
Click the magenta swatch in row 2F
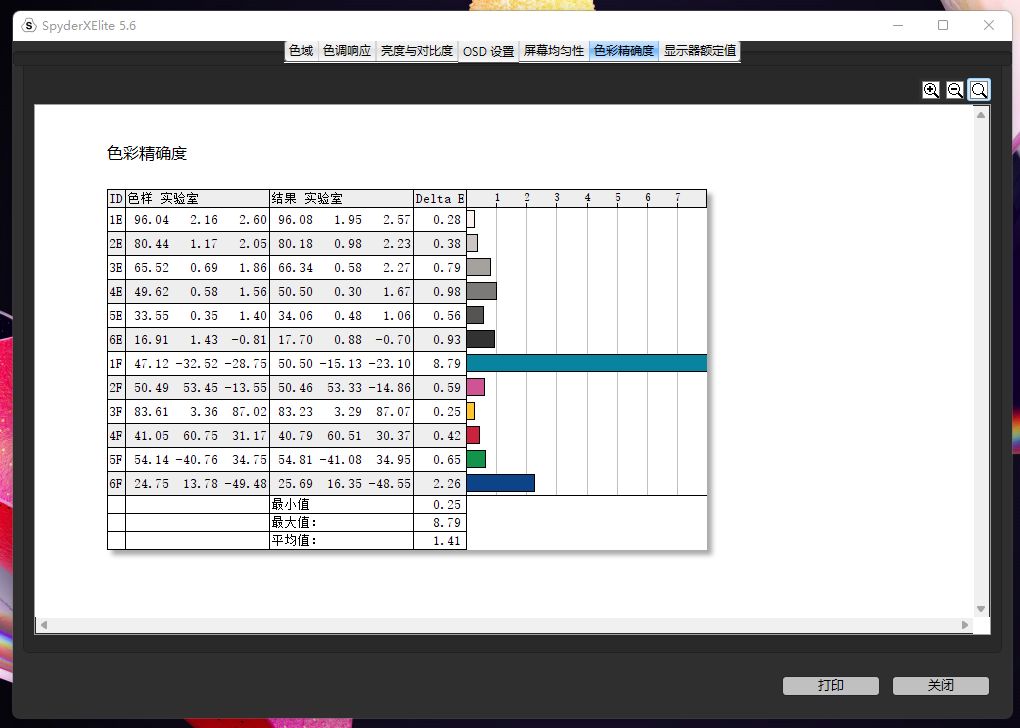[476, 387]
